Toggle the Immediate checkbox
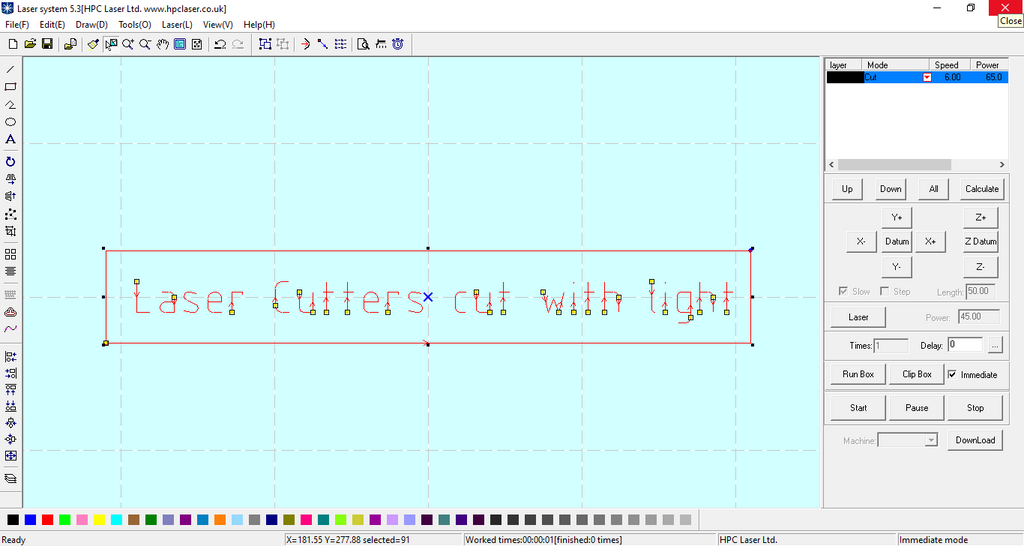This screenshot has width=1024, height=546. click(x=952, y=375)
